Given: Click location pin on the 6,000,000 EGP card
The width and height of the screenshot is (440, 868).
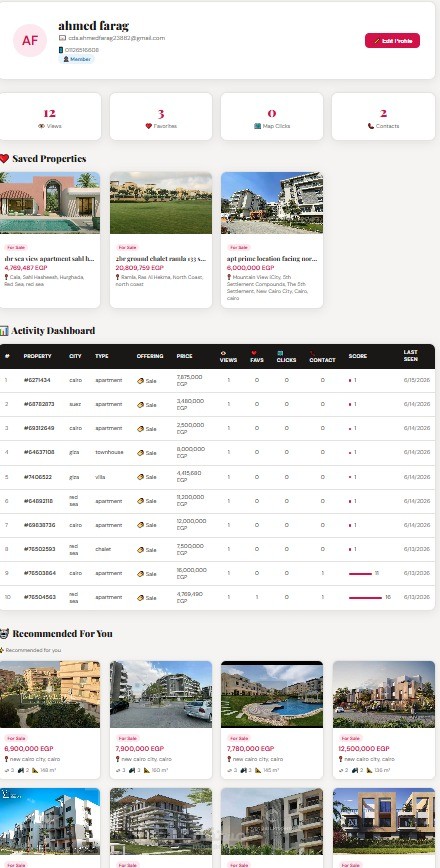Looking at the screenshot, I should 229,277.
